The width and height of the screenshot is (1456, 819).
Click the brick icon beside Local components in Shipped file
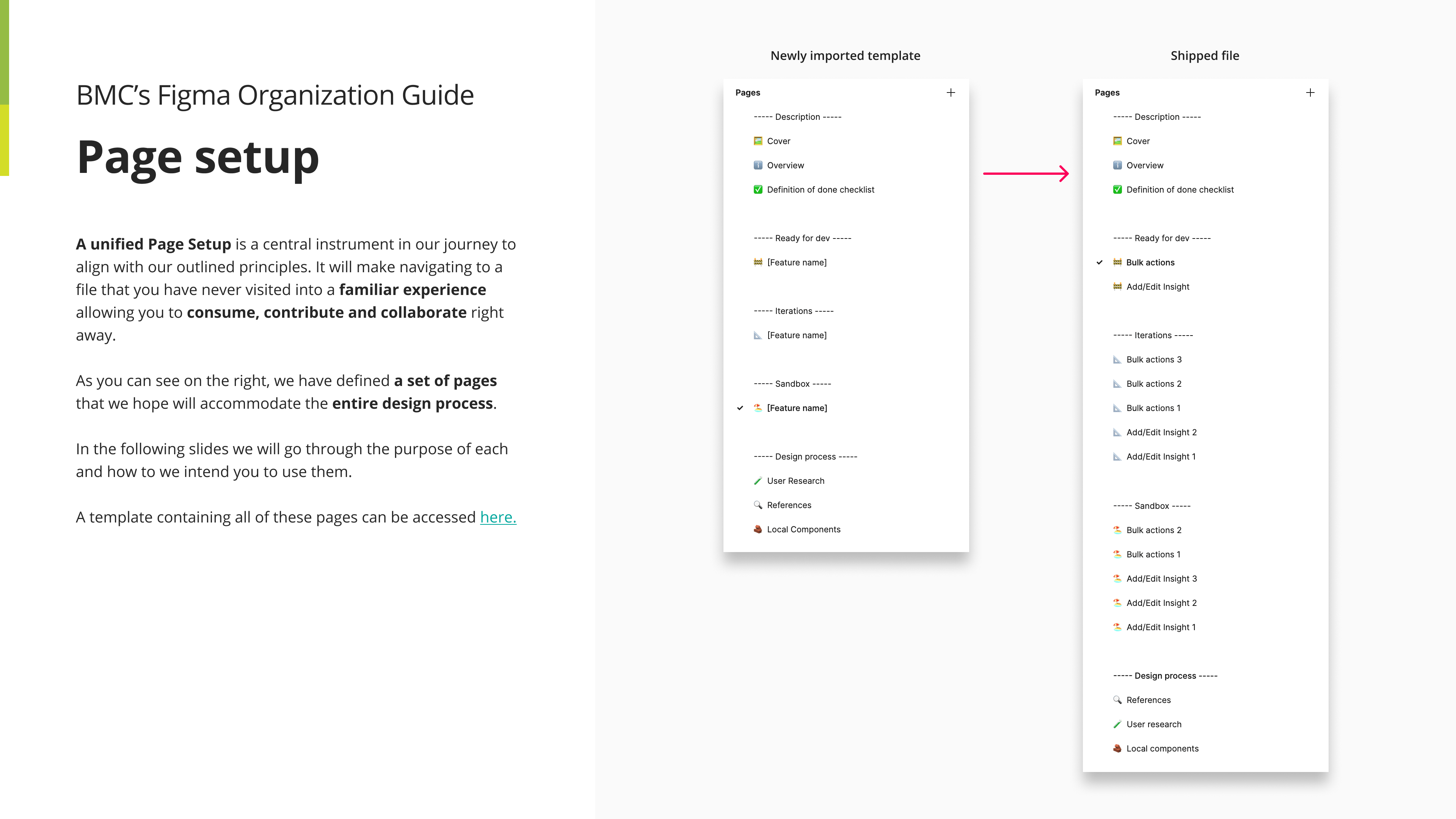[1117, 749]
